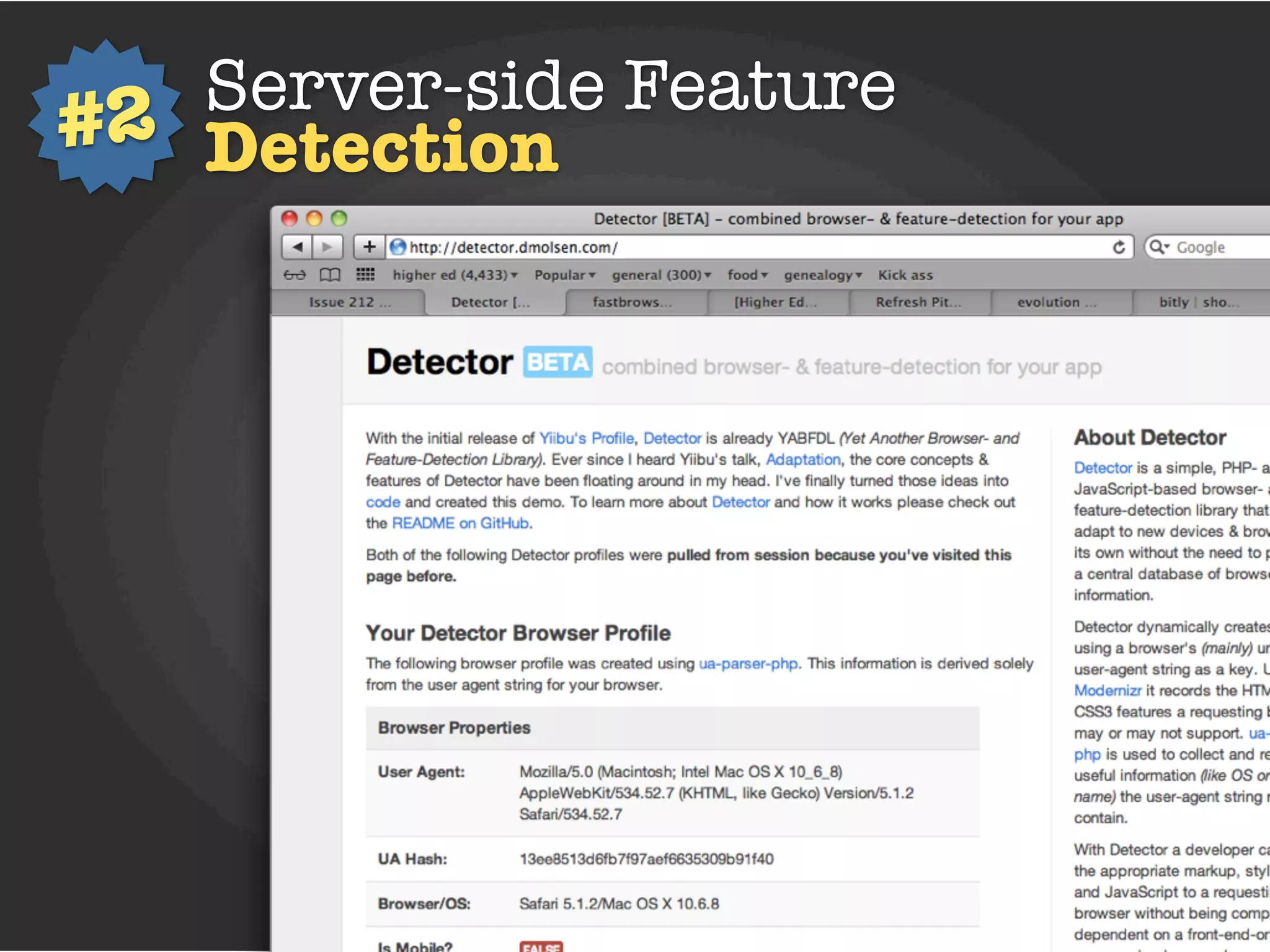Add bookmark with the plus button
This screenshot has width=1270, height=952.
[x=369, y=247]
